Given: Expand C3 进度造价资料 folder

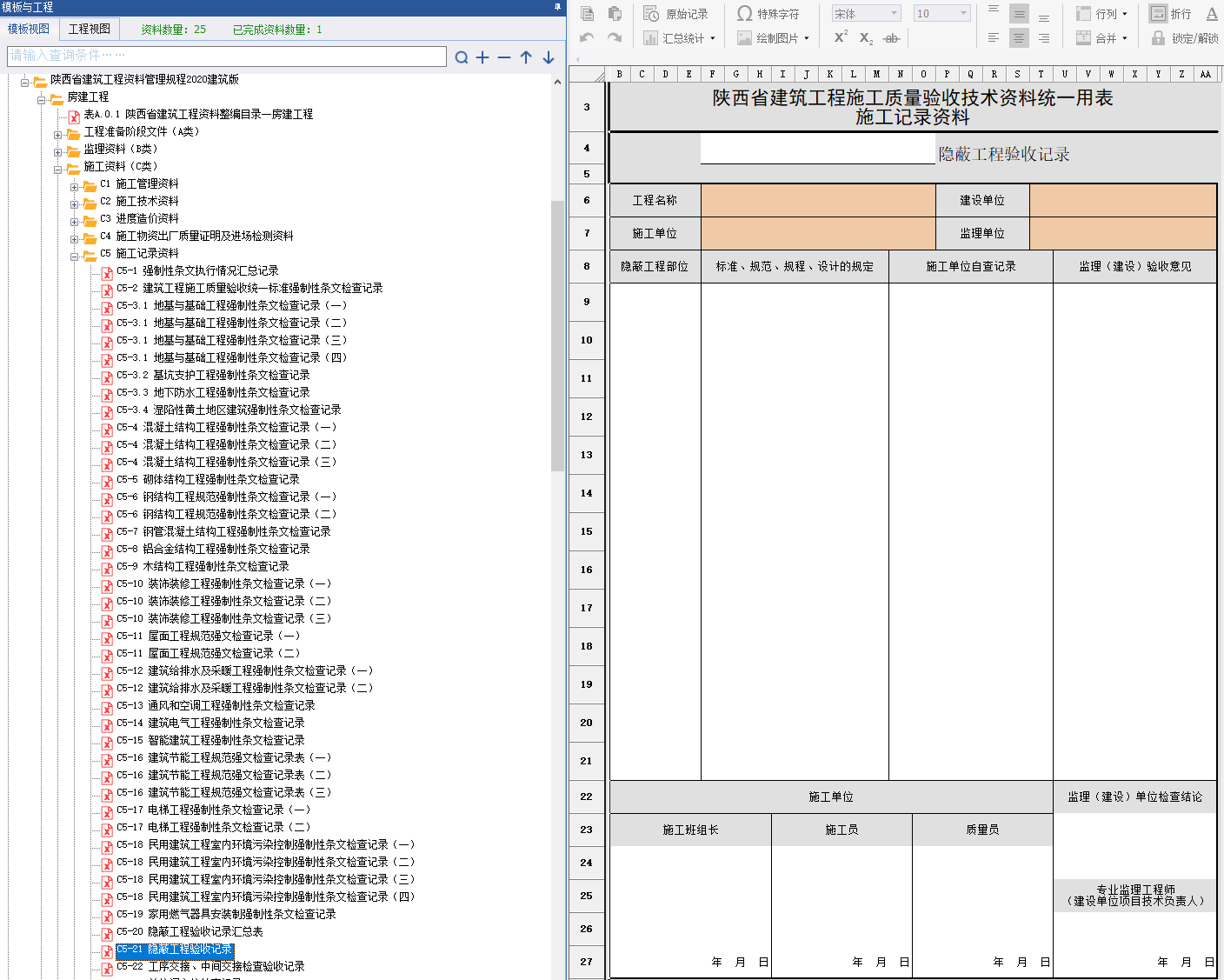Looking at the screenshot, I should pos(75,222).
